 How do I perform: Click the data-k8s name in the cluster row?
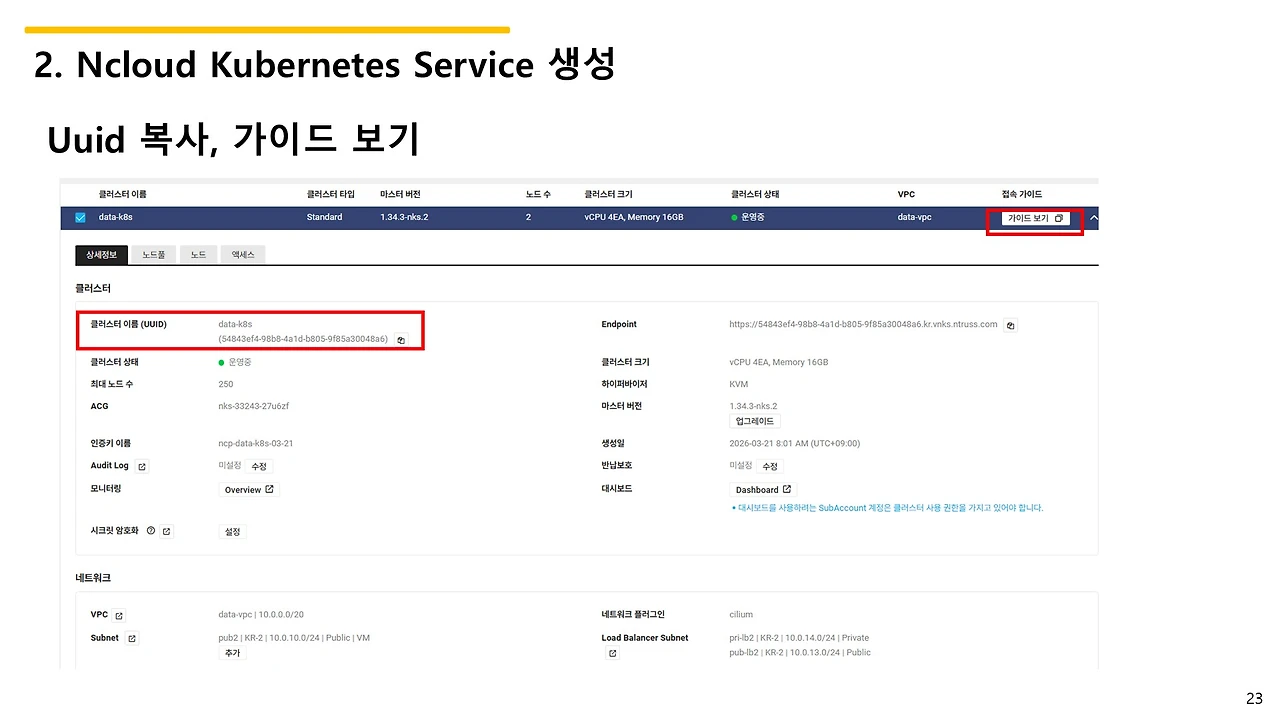[115, 217]
